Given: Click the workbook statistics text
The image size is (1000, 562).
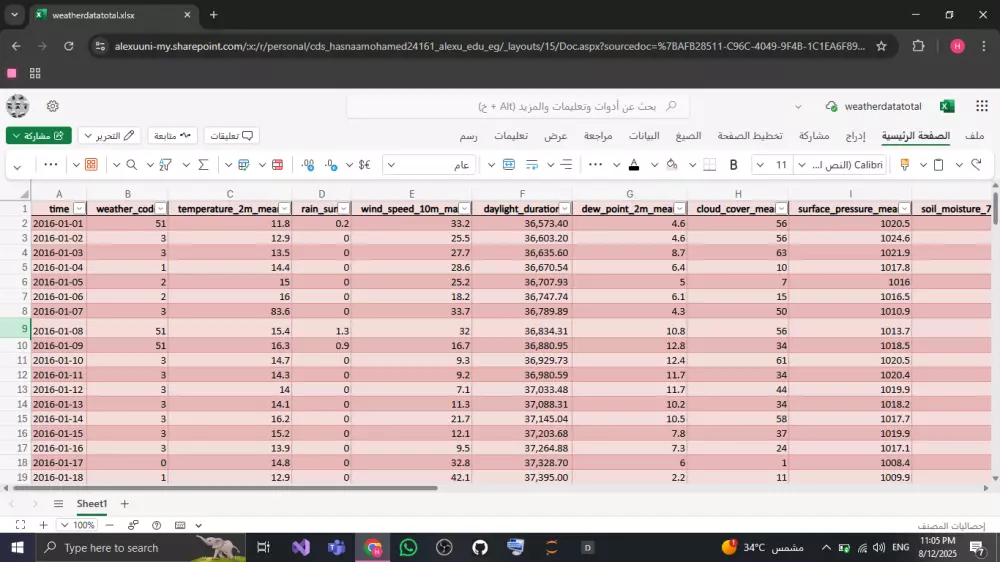Looking at the screenshot, I should (x=951, y=526).
